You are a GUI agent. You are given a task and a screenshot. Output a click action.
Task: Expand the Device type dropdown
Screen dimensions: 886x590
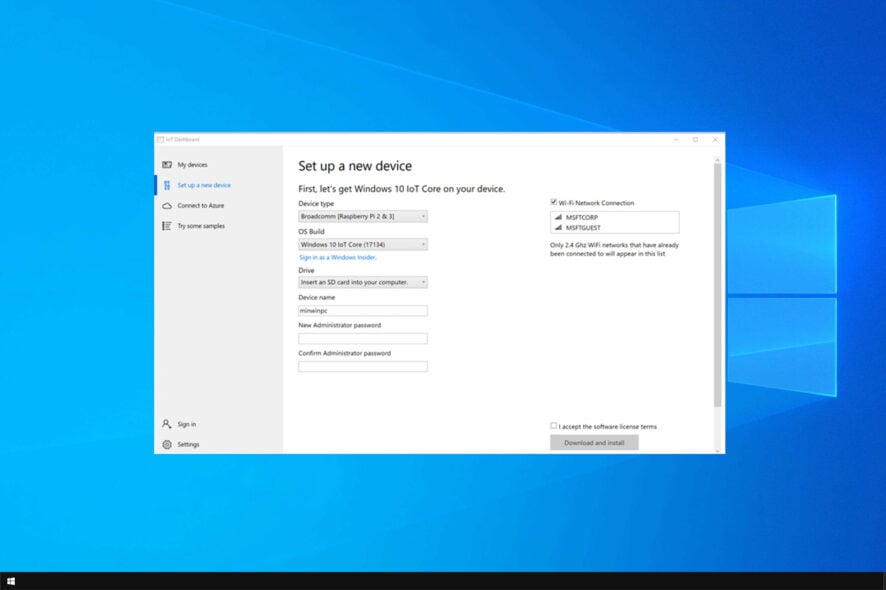(363, 216)
